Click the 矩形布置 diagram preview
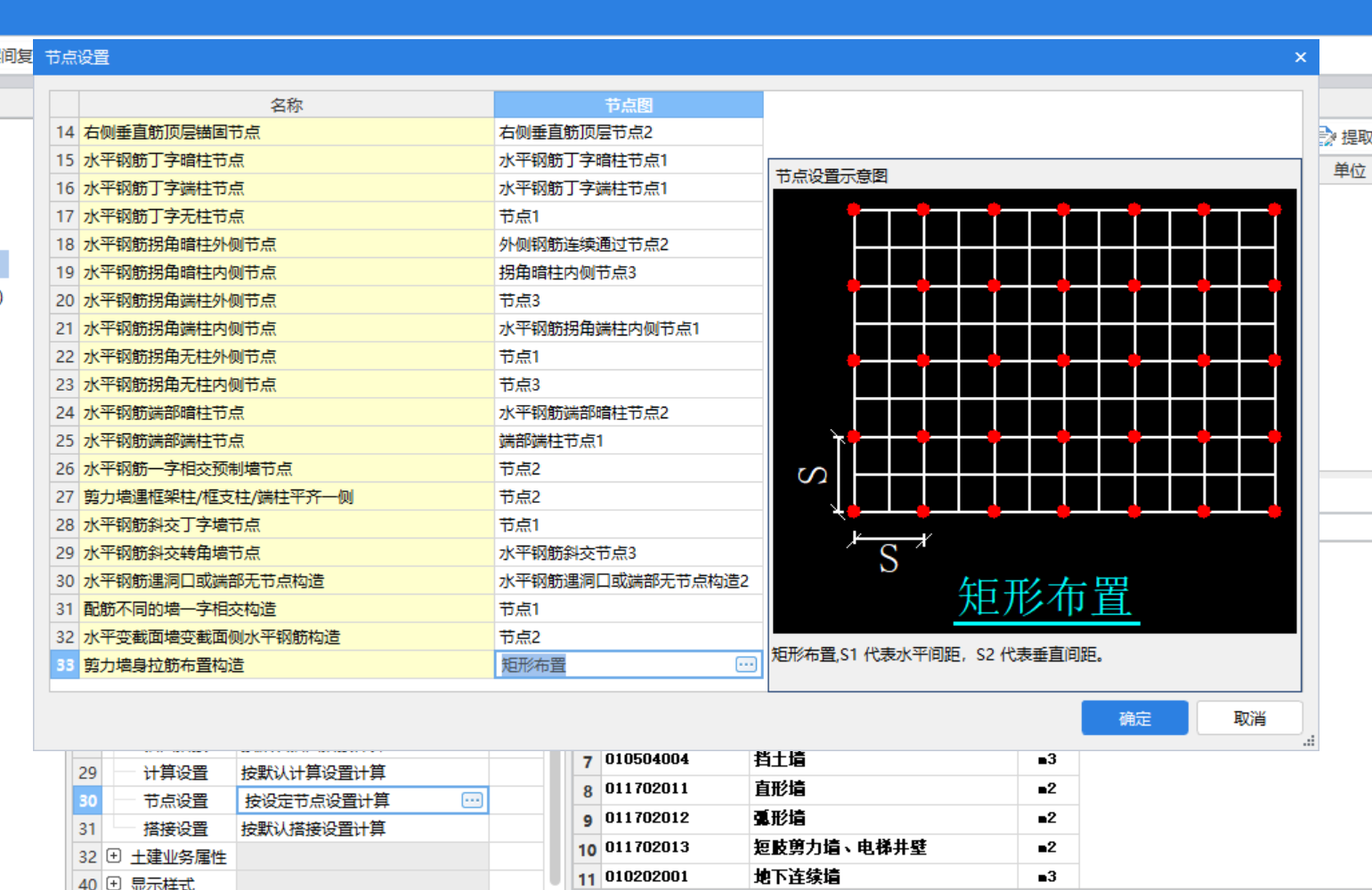 pos(1035,411)
